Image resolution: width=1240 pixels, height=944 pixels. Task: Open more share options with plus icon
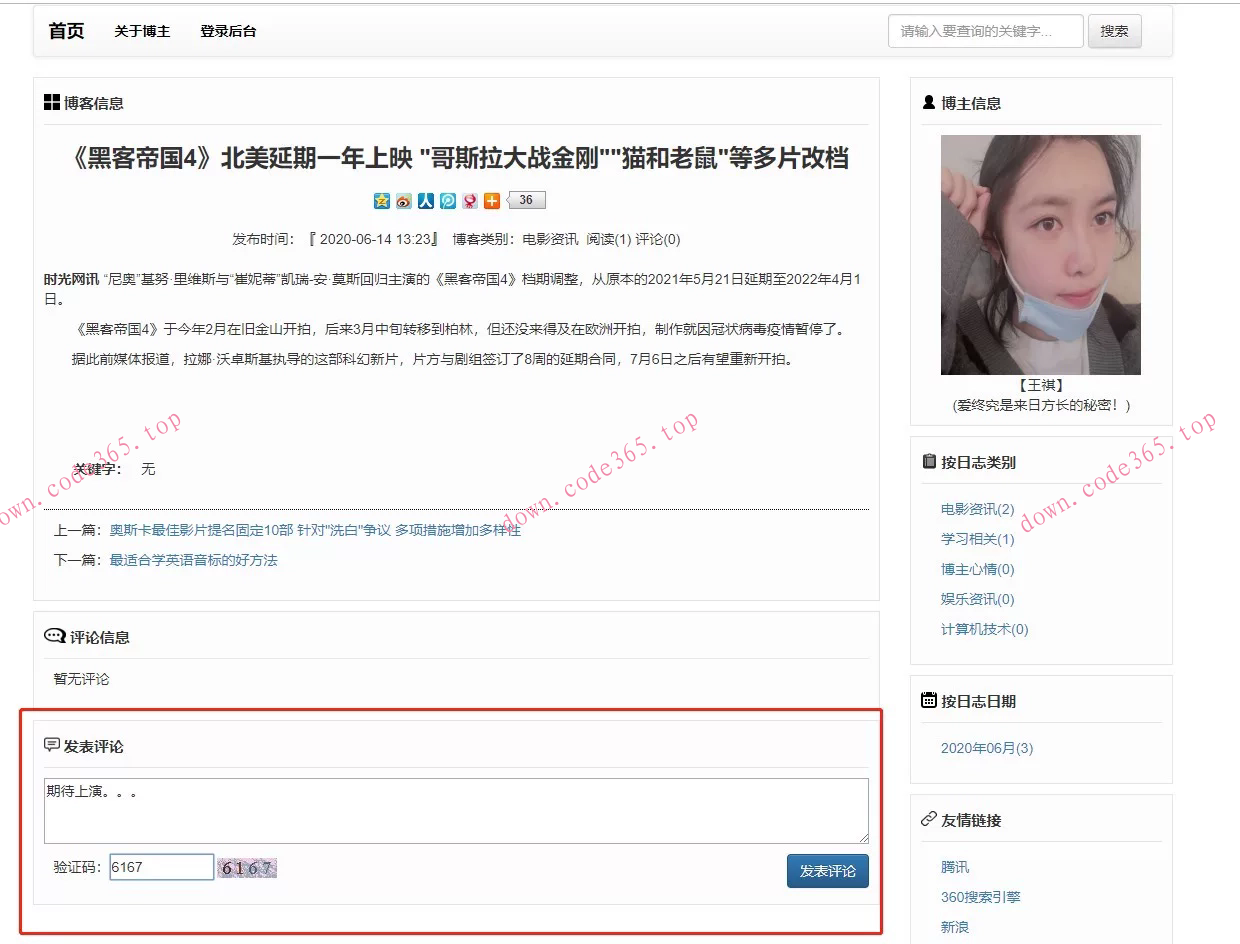pyautogui.click(x=490, y=200)
